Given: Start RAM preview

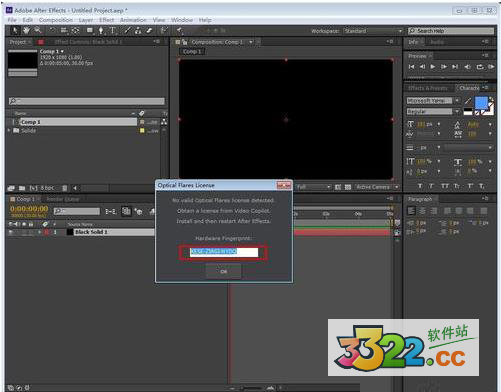Looking at the screenshot, I should pos(491,67).
